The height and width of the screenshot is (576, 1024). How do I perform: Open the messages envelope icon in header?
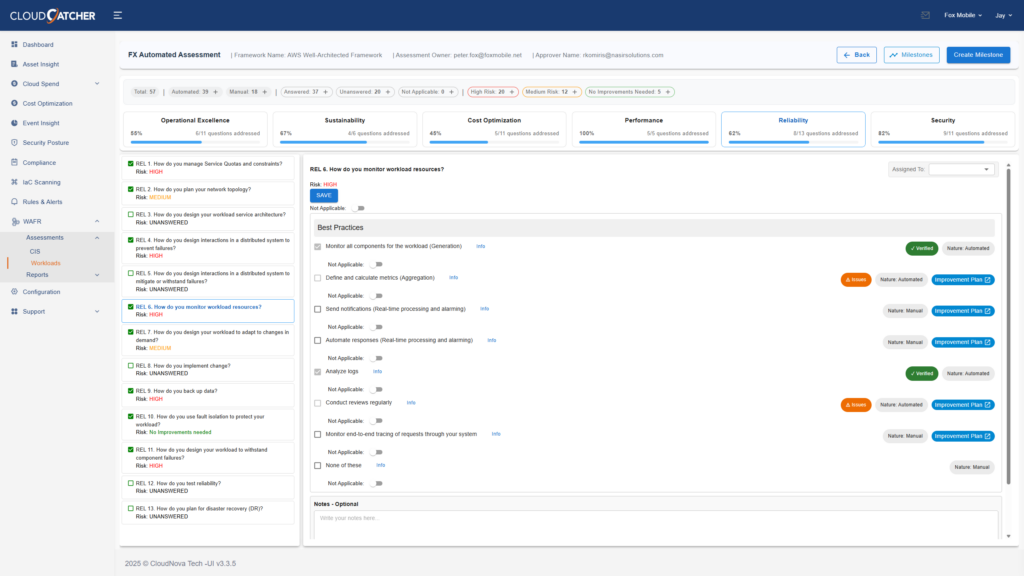point(924,15)
